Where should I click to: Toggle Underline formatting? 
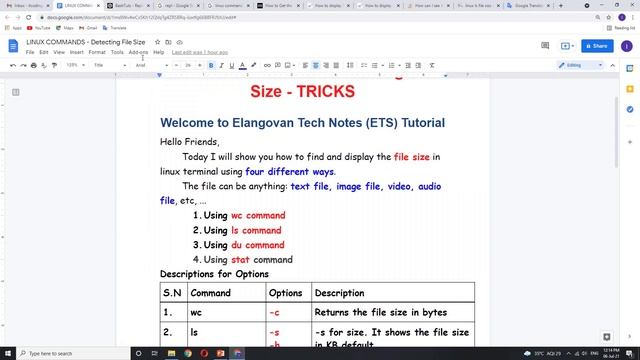coord(231,65)
